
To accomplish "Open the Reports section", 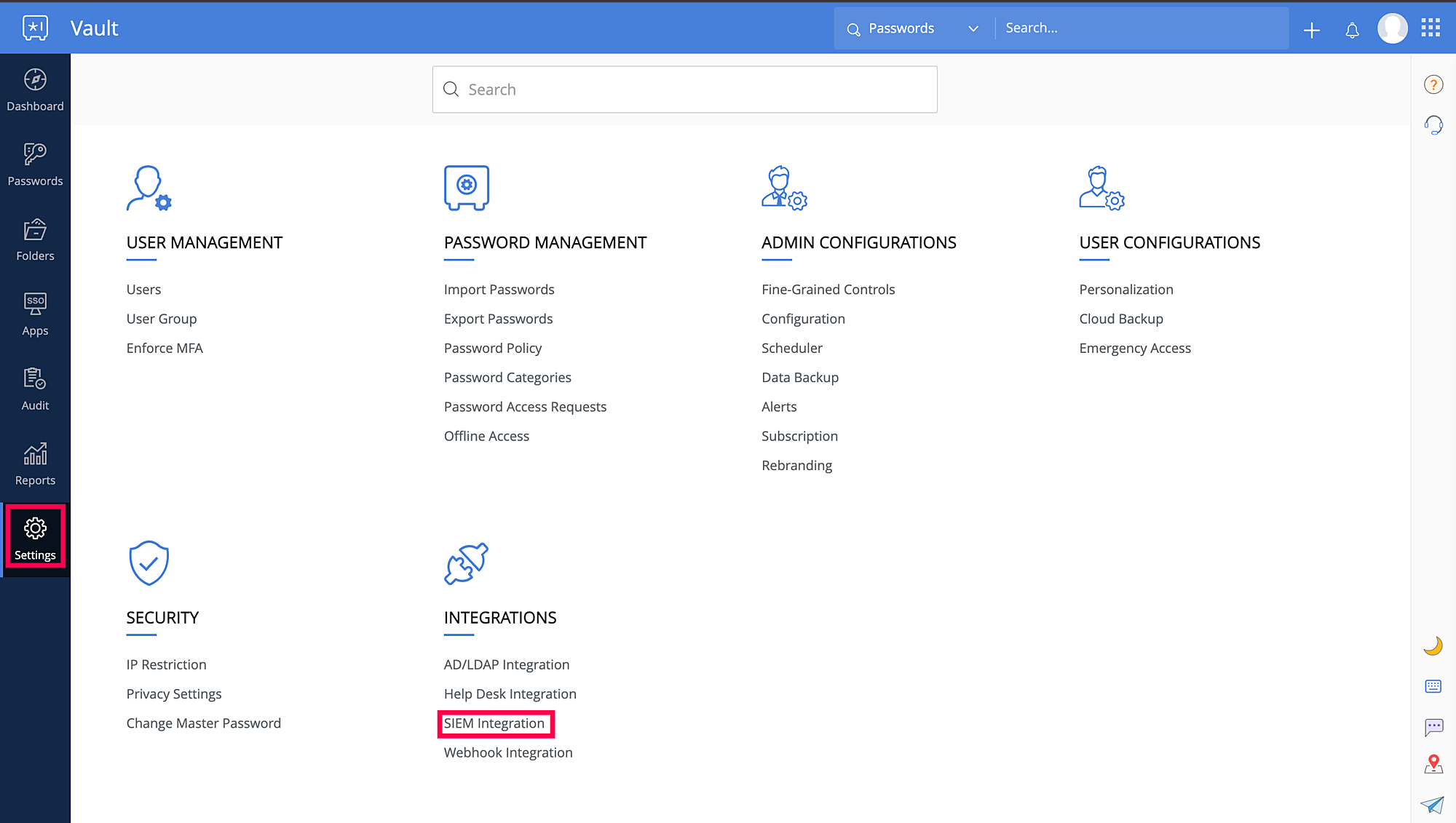I will [x=35, y=464].
